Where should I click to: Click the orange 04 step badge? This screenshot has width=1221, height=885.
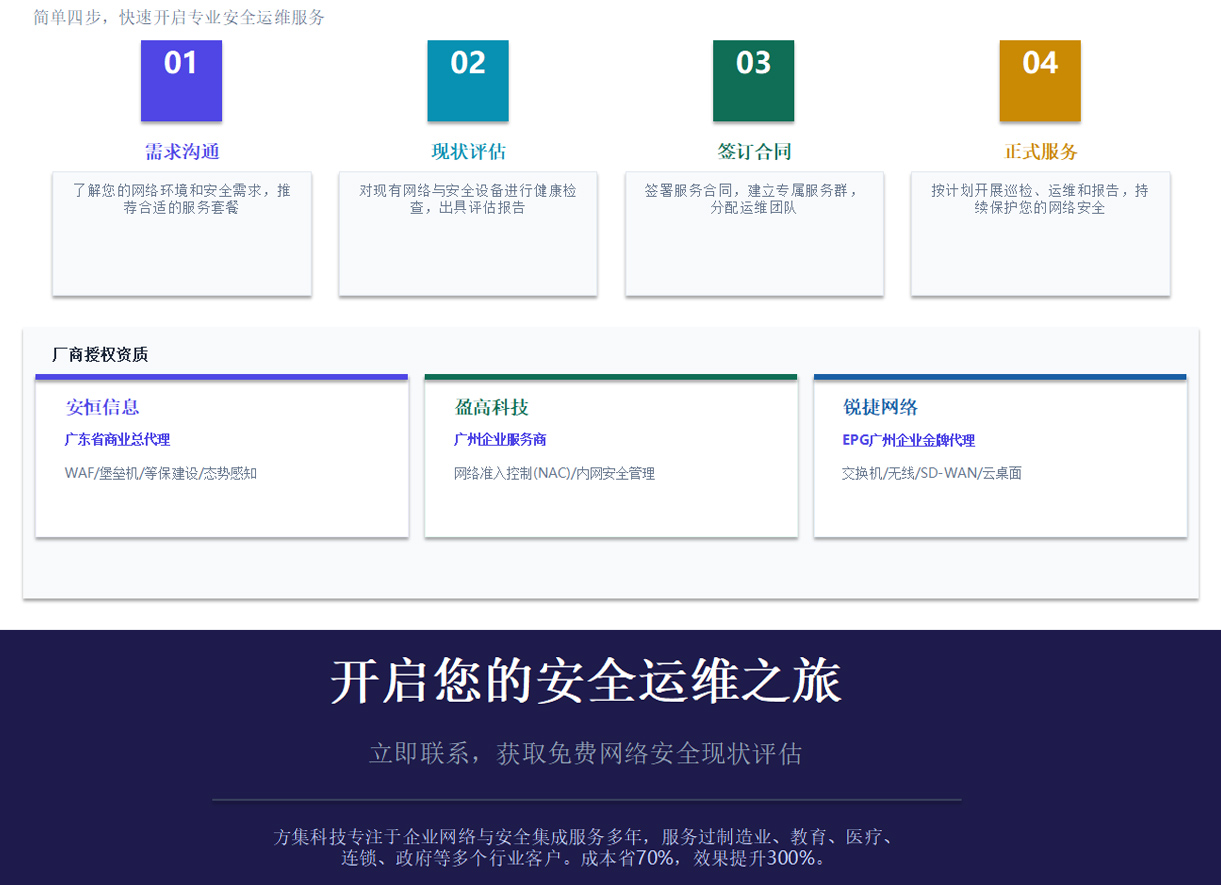click(x=1040, y=81)
